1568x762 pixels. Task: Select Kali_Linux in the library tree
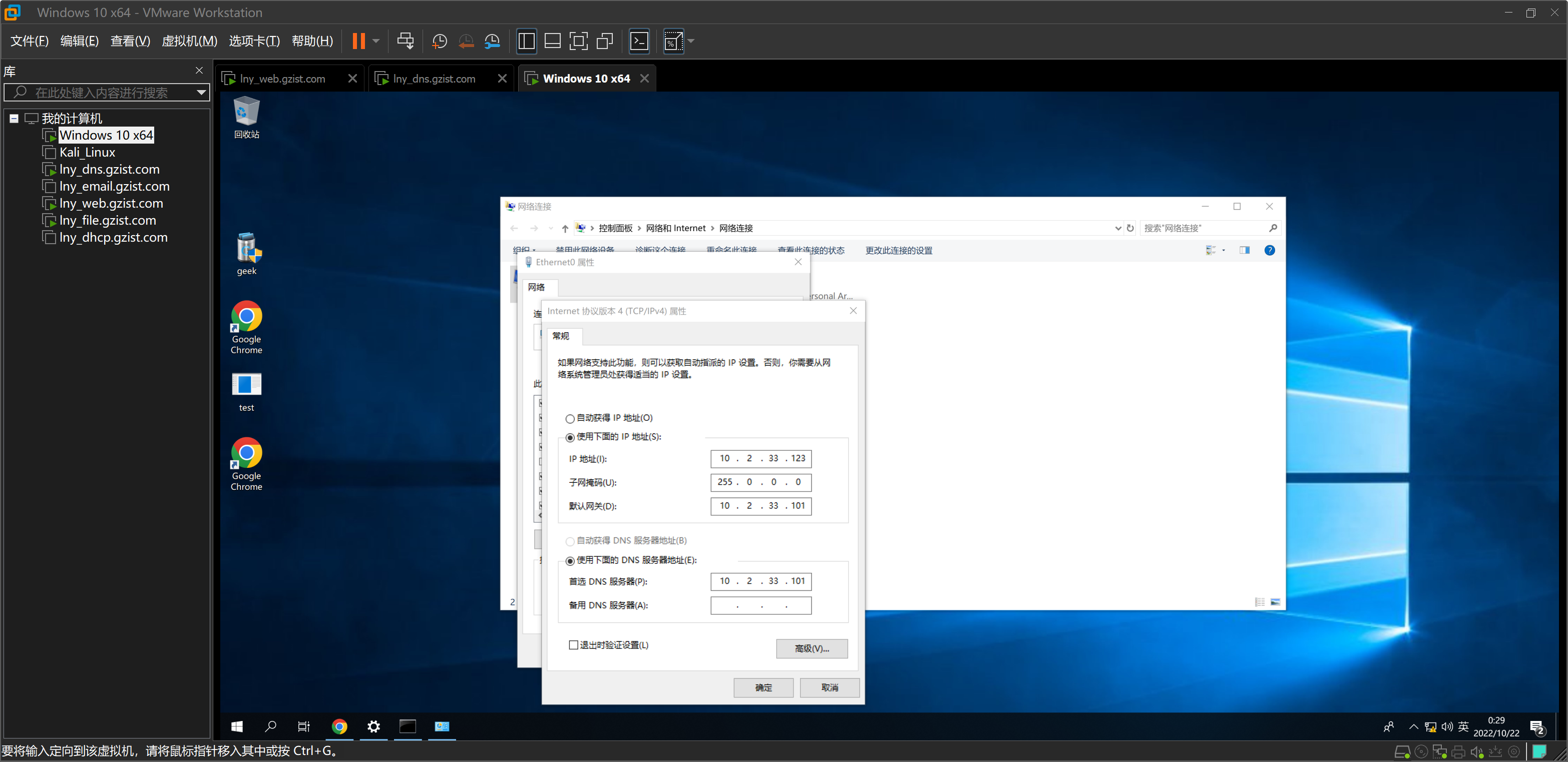[x=87, y=153]
